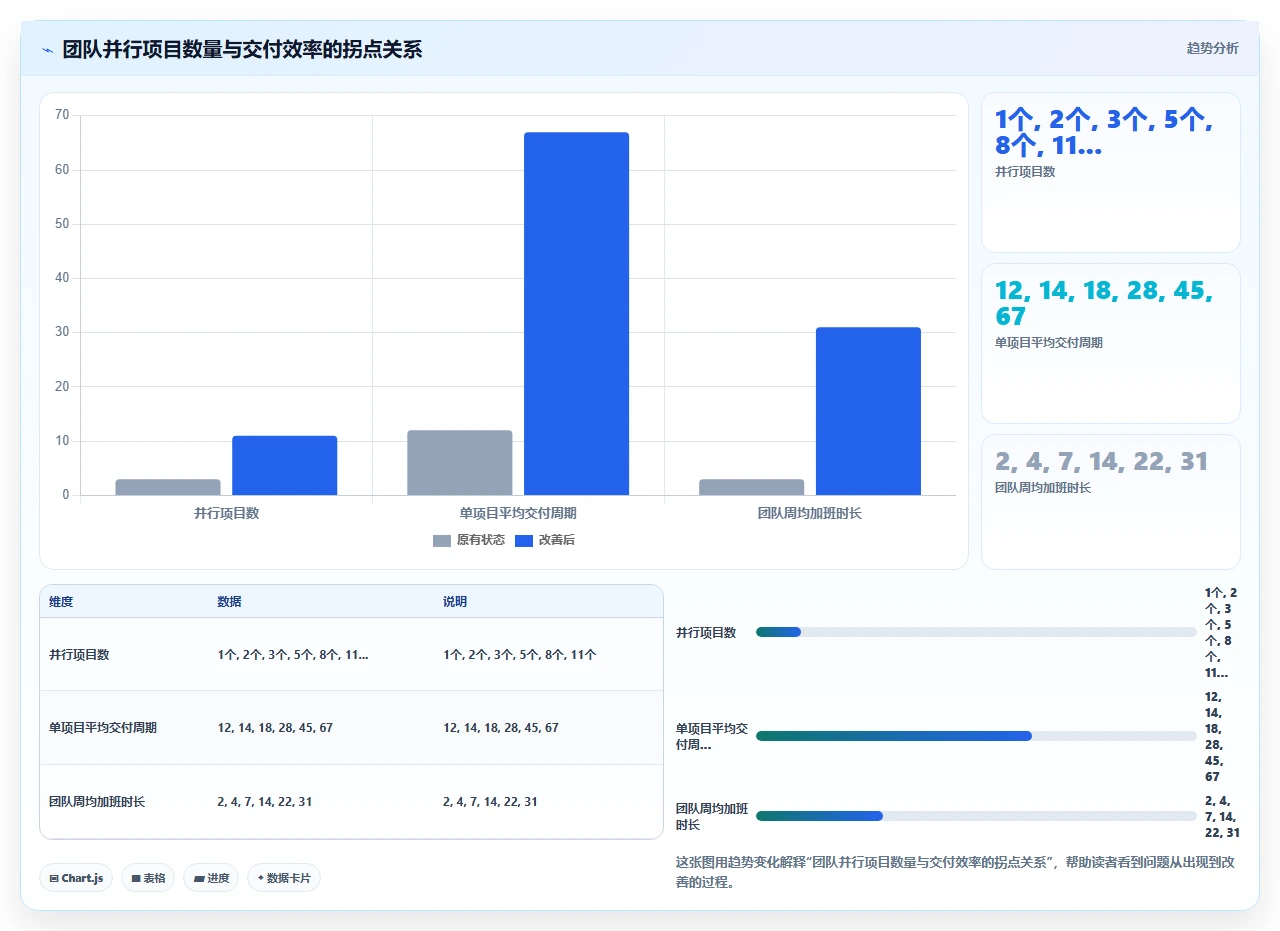The height and width of the screenshot is (931, 1280).
Task: Click the blue bar for 并行项目数
Action: 285,465
